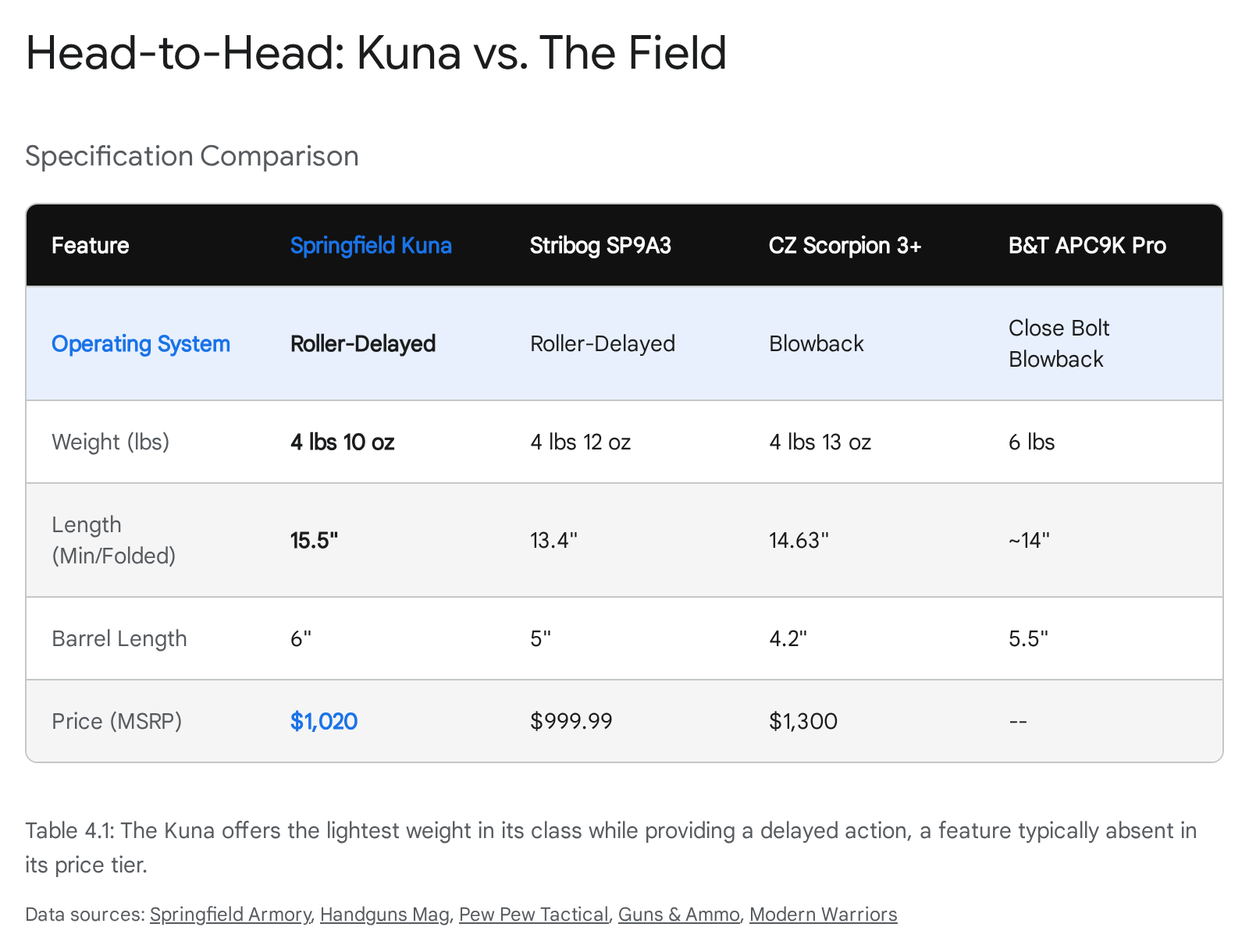Open the Handguns Mag source link
The image size is (1249, 952).
click(384, 914)
